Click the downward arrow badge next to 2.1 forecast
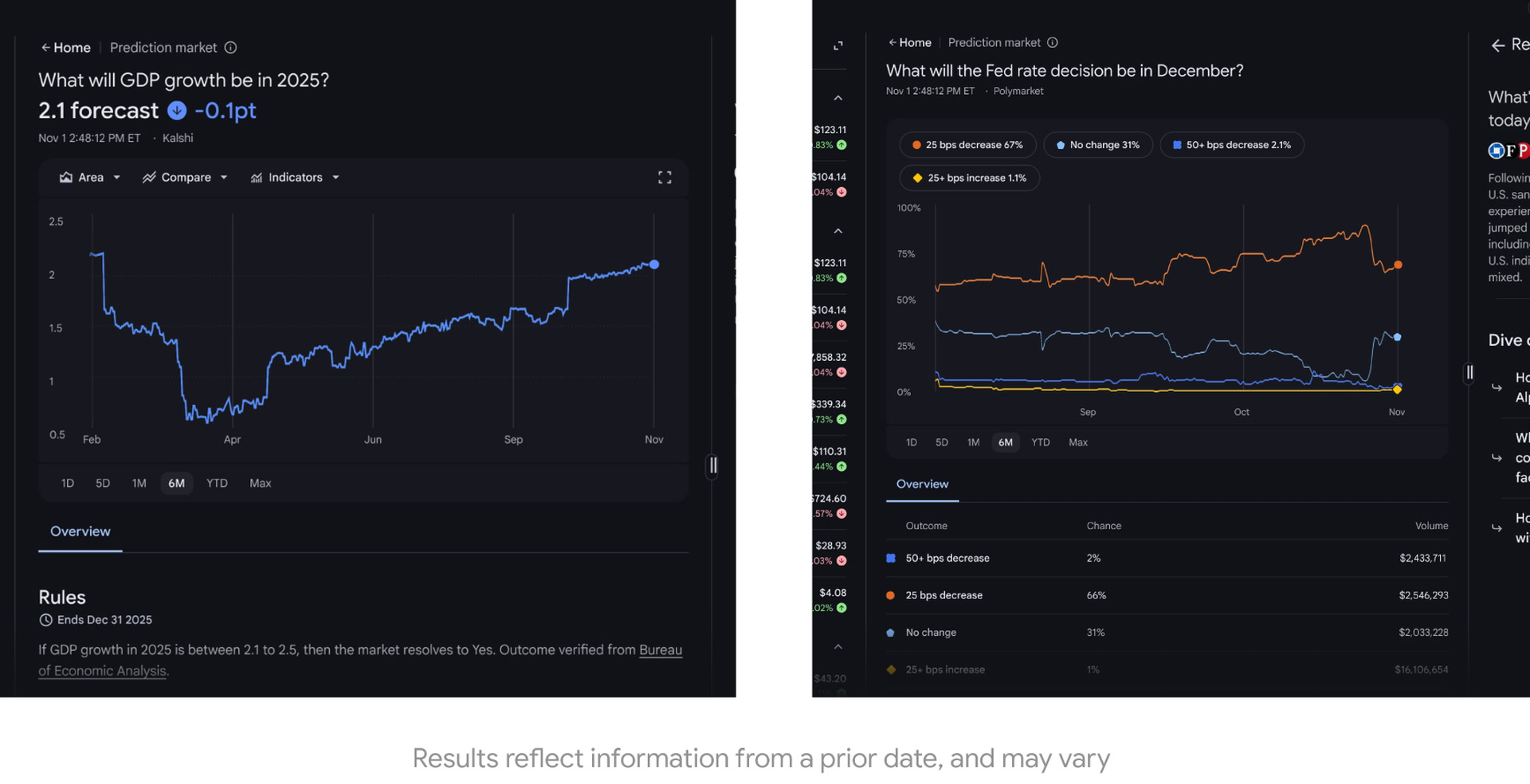Image resolution: width=1530 pixels, height=784 pixels. tap(176, 111)
